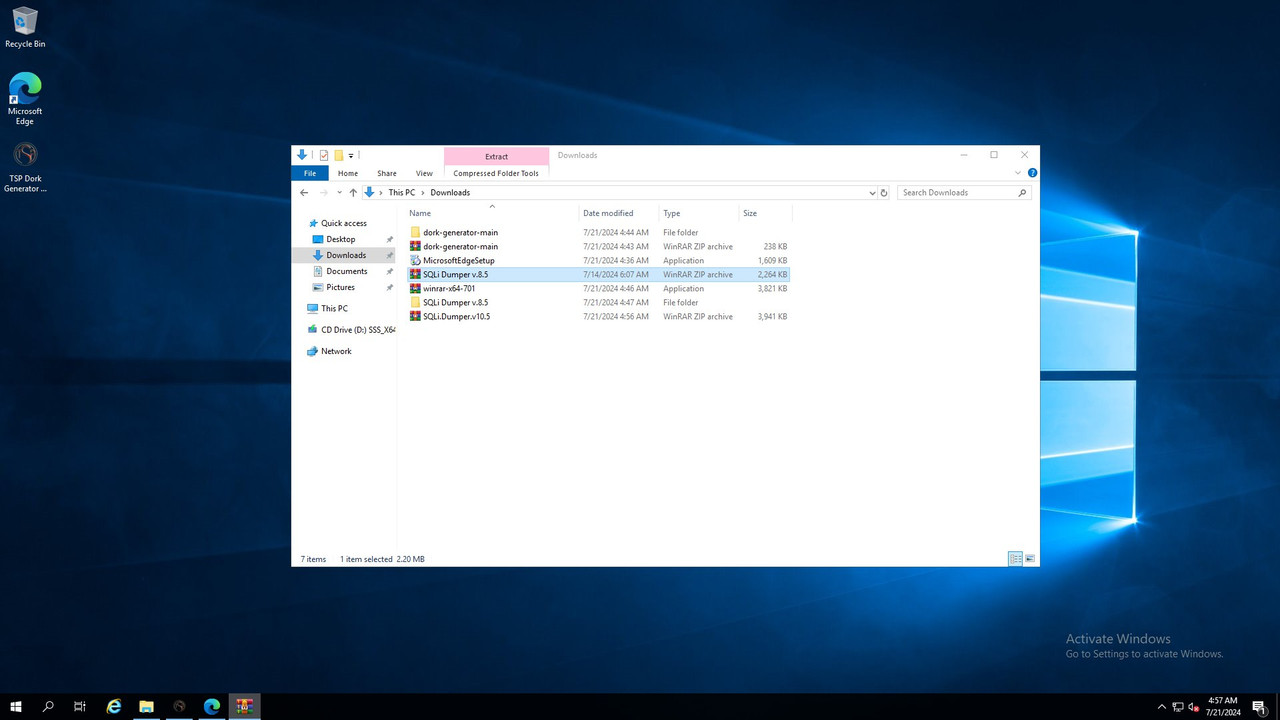Switch to WinRAR on the taskbar
The width and height of the screenshot is (1280, 720).
(x=244, y=706)
